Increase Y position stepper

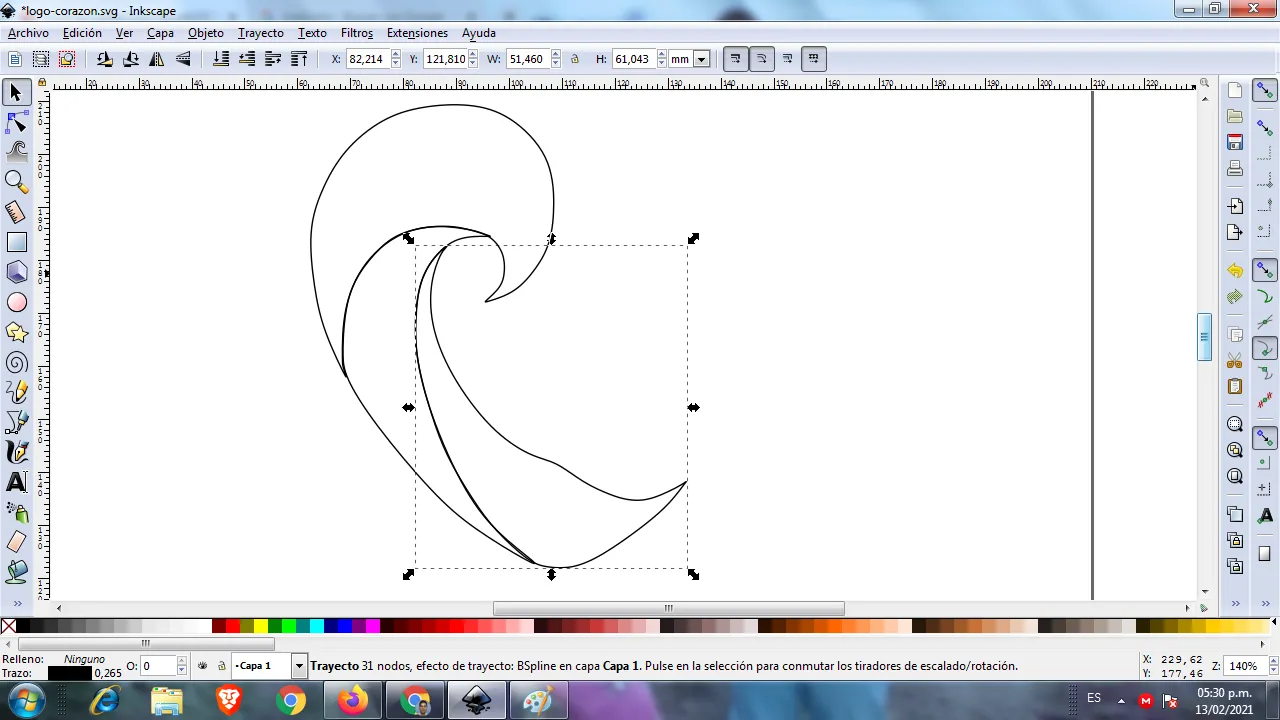473,55
